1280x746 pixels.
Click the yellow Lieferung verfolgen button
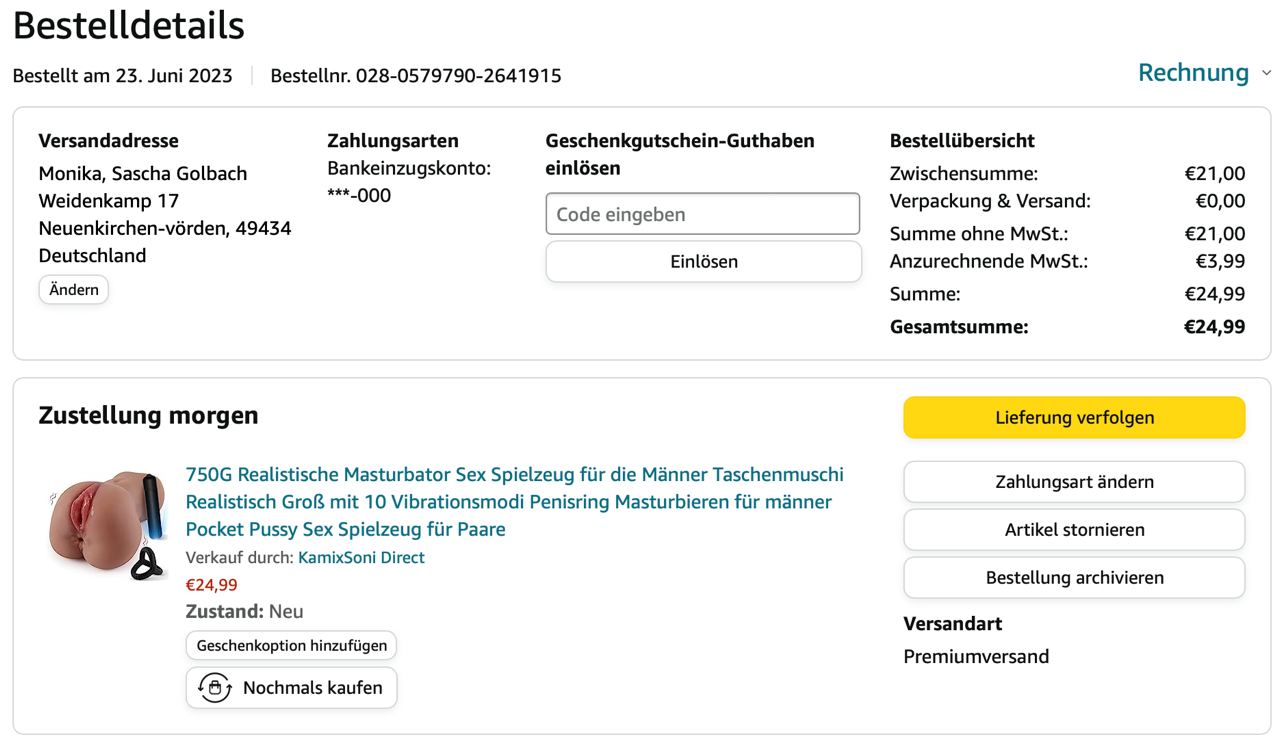tap(1074, 418)
